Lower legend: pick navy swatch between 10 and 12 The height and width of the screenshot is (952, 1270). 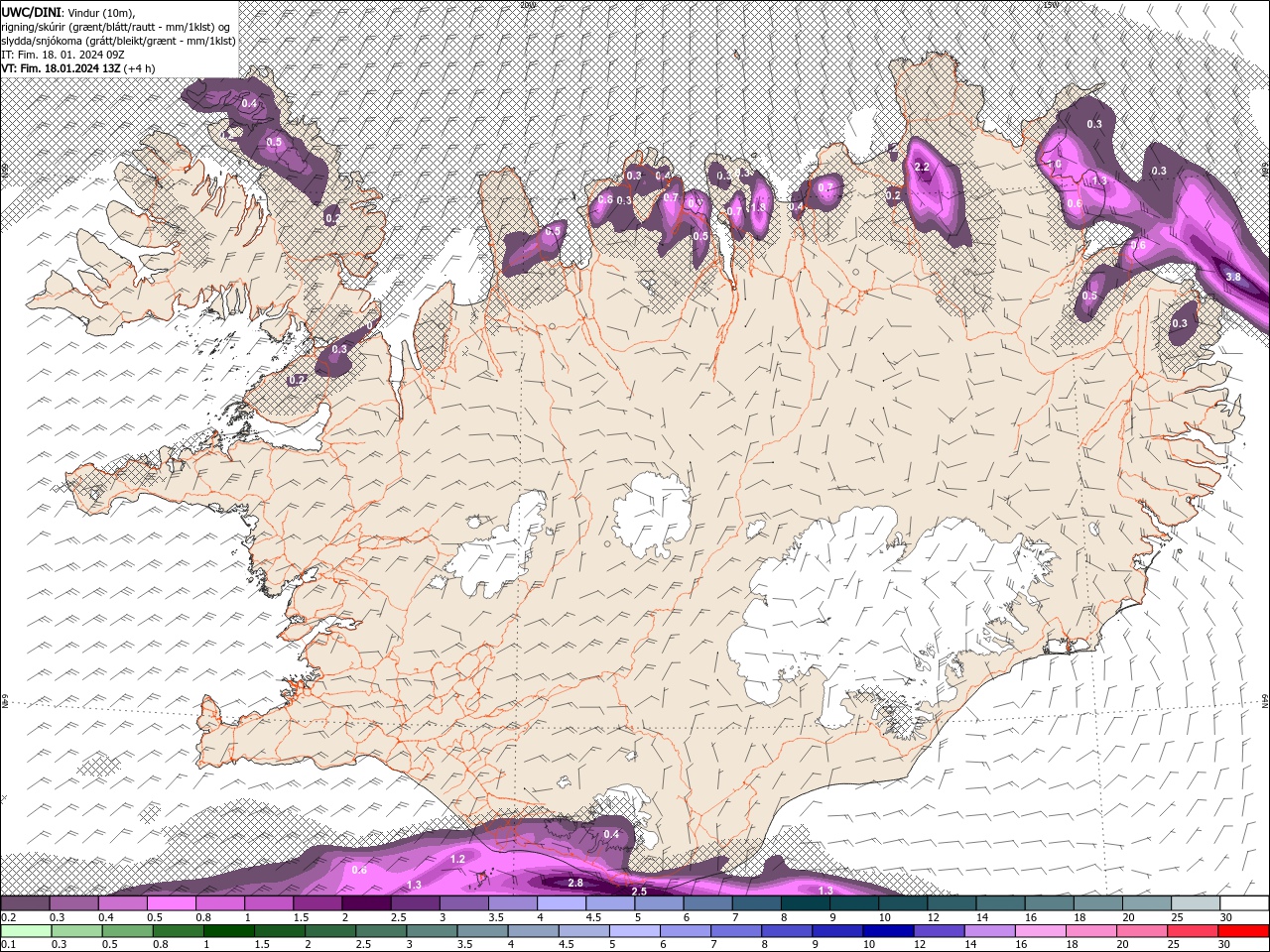[887, 931]
